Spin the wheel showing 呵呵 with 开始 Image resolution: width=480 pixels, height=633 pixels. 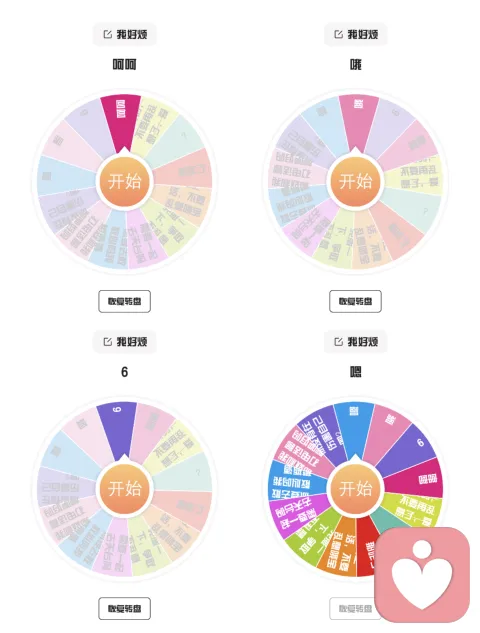click(124, 181)
